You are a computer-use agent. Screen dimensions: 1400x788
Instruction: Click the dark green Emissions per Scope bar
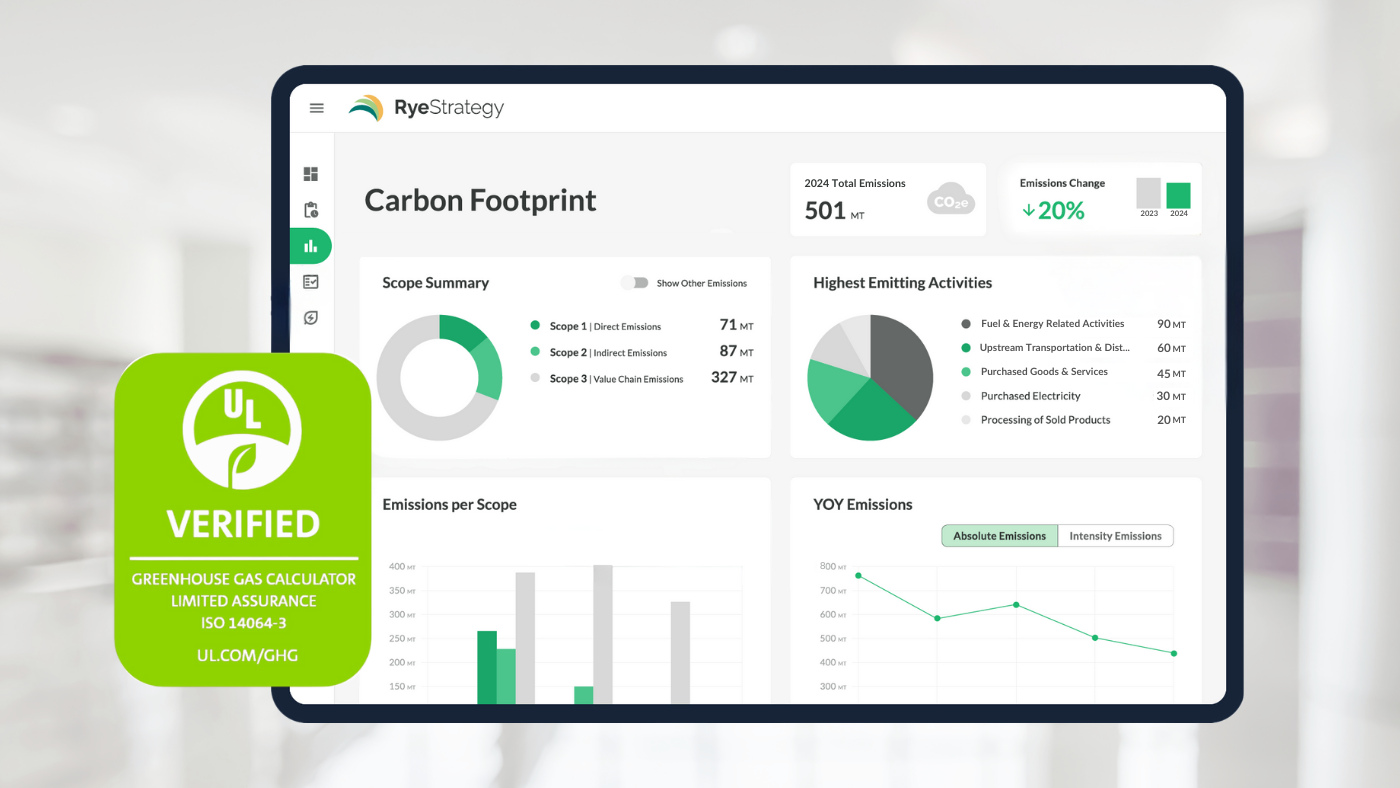tap(487, 667)
